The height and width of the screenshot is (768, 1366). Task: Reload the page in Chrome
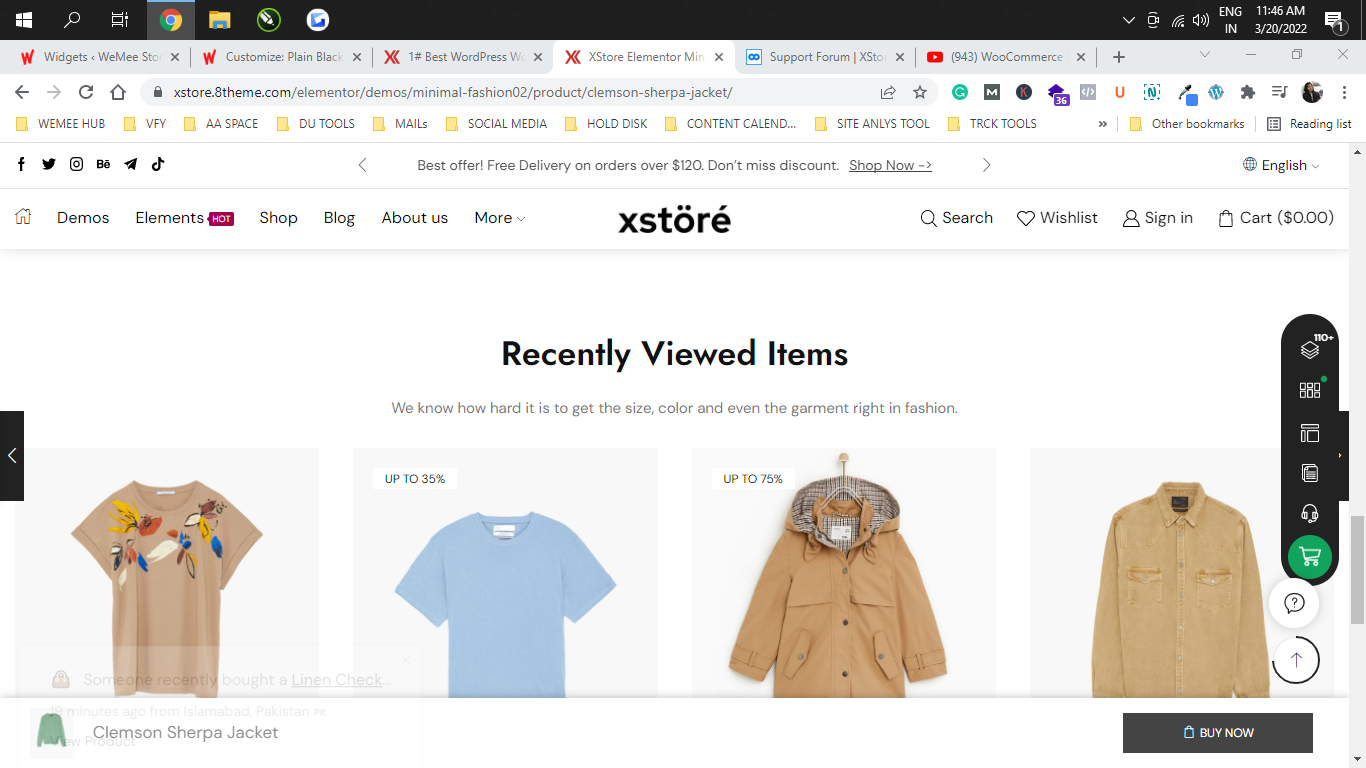click(86, 92)
